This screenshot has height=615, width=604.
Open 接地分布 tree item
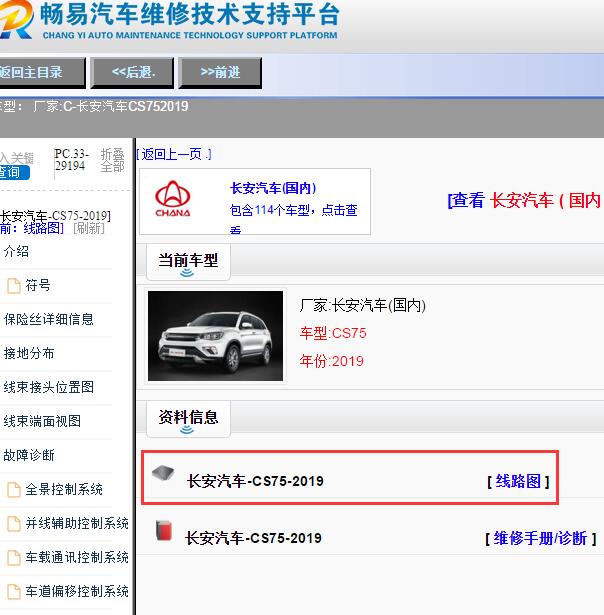coord(29,353)
